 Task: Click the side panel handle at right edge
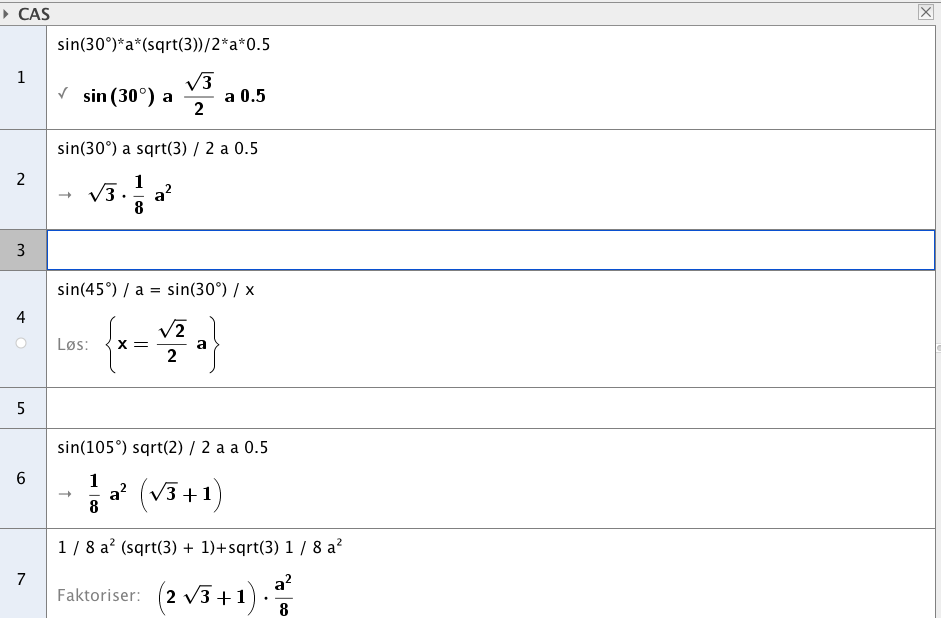[938, 347]
